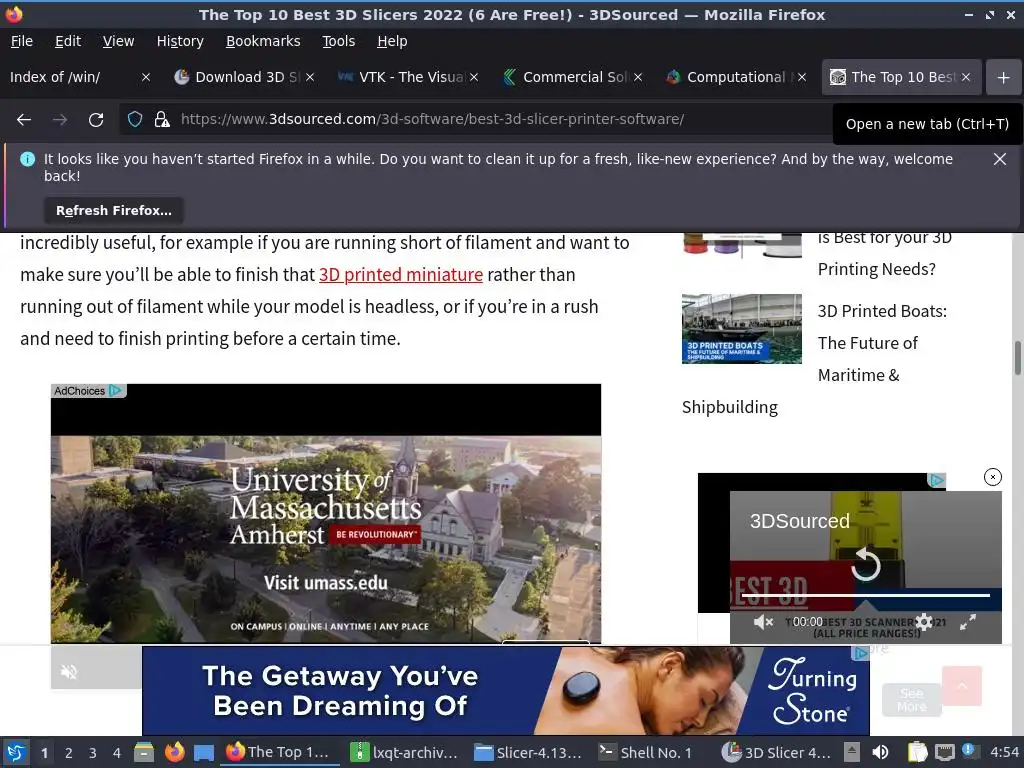The image size is (1024, 768).
Task: Switch to the 'Computational' tab
Action: coord(731,77)
